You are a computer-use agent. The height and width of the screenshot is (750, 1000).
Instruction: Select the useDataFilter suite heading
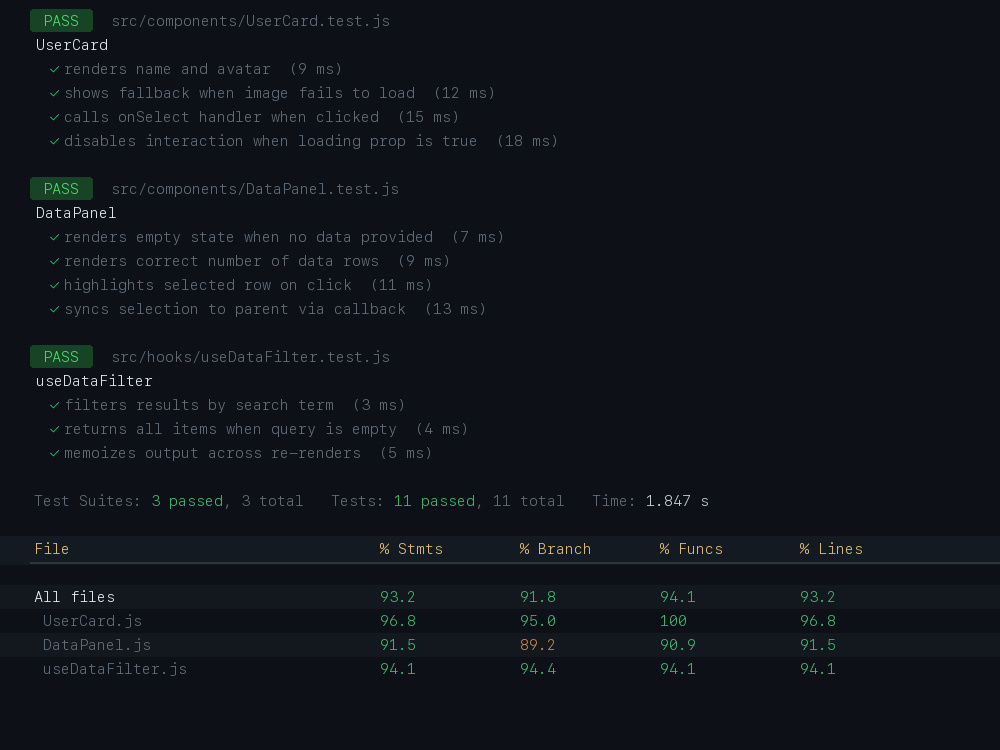pyautogui.click(x=94, y=381)
